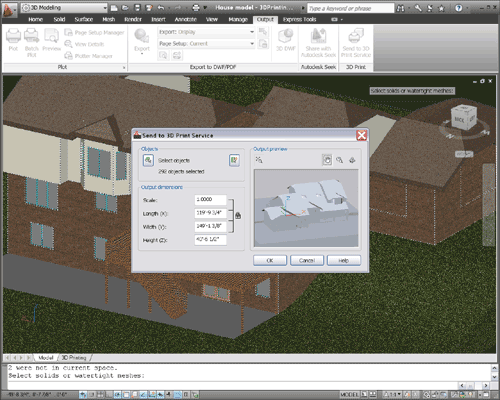Click the command line scroll down arrow
Image resolution: width=500 pixels, height=400 pixels.
pyautogui.click(x=494, y=377)
